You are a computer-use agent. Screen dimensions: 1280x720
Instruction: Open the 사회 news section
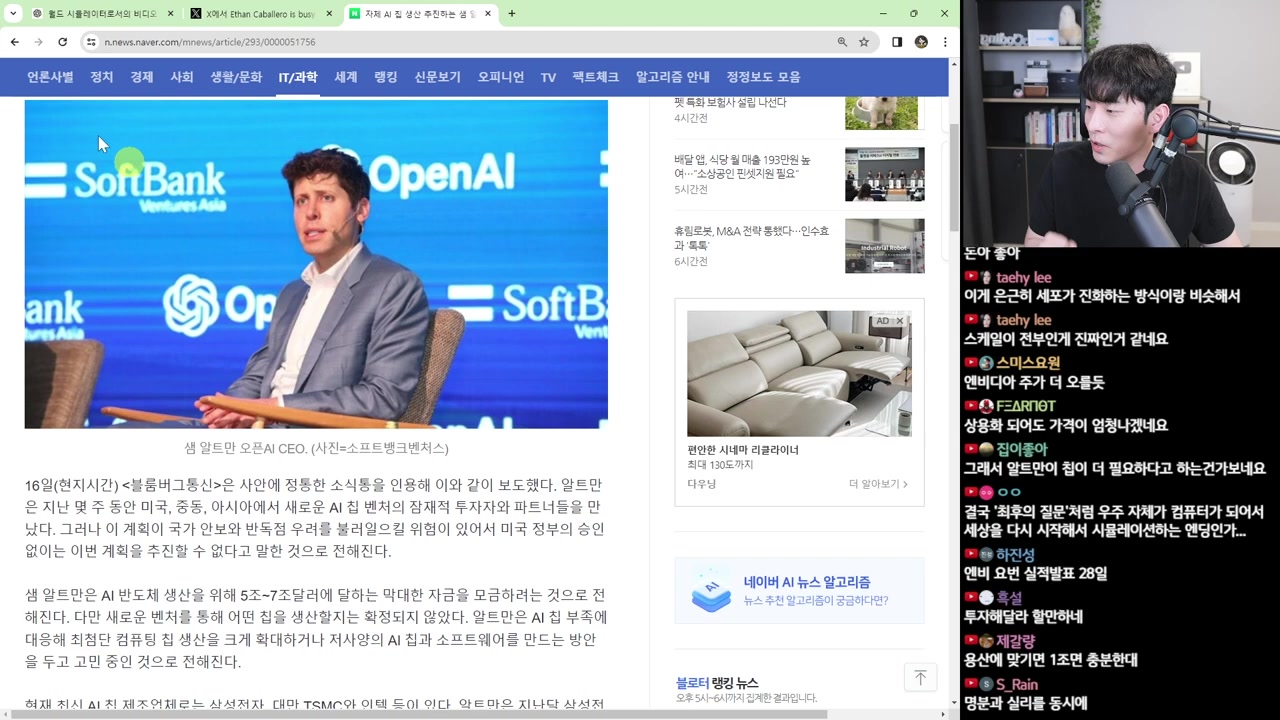pyautogui.click(x=182, y=77)
